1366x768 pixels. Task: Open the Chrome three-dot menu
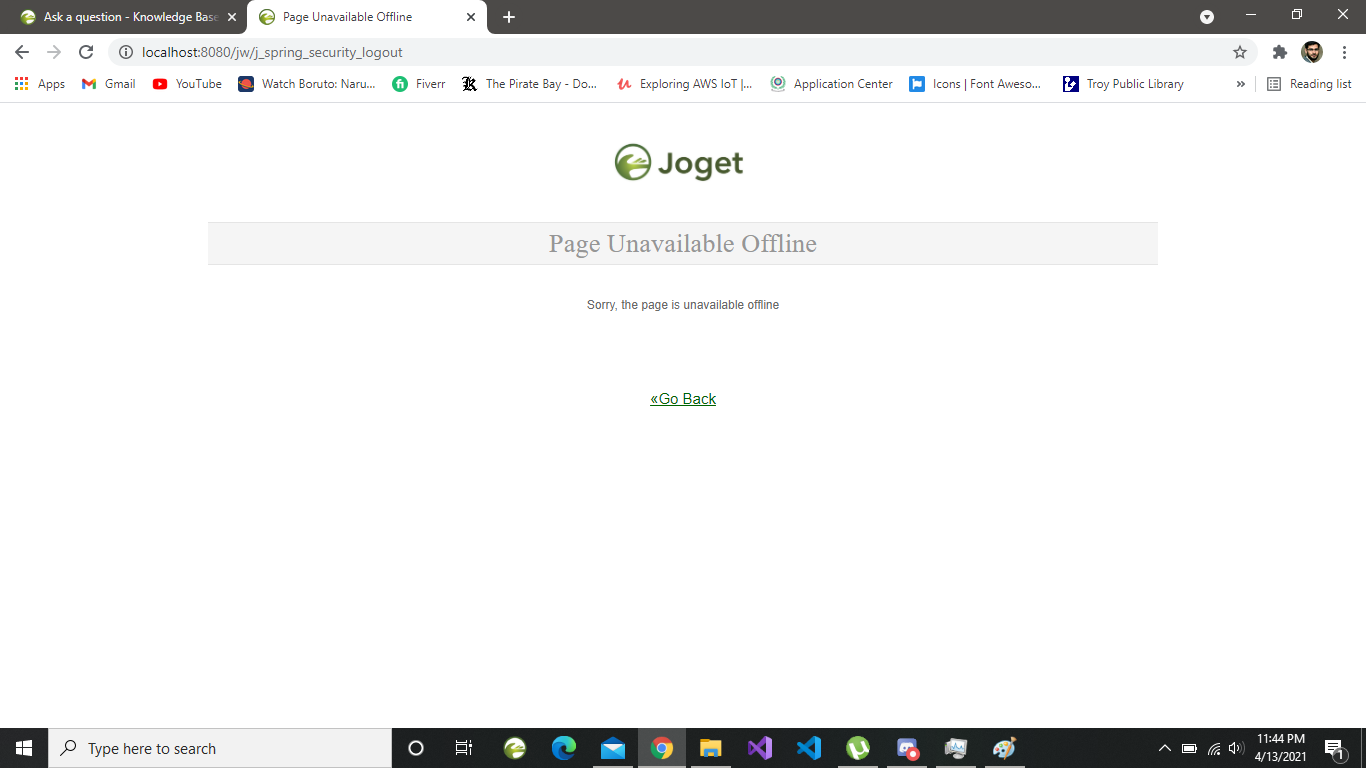coord(1345,52)
